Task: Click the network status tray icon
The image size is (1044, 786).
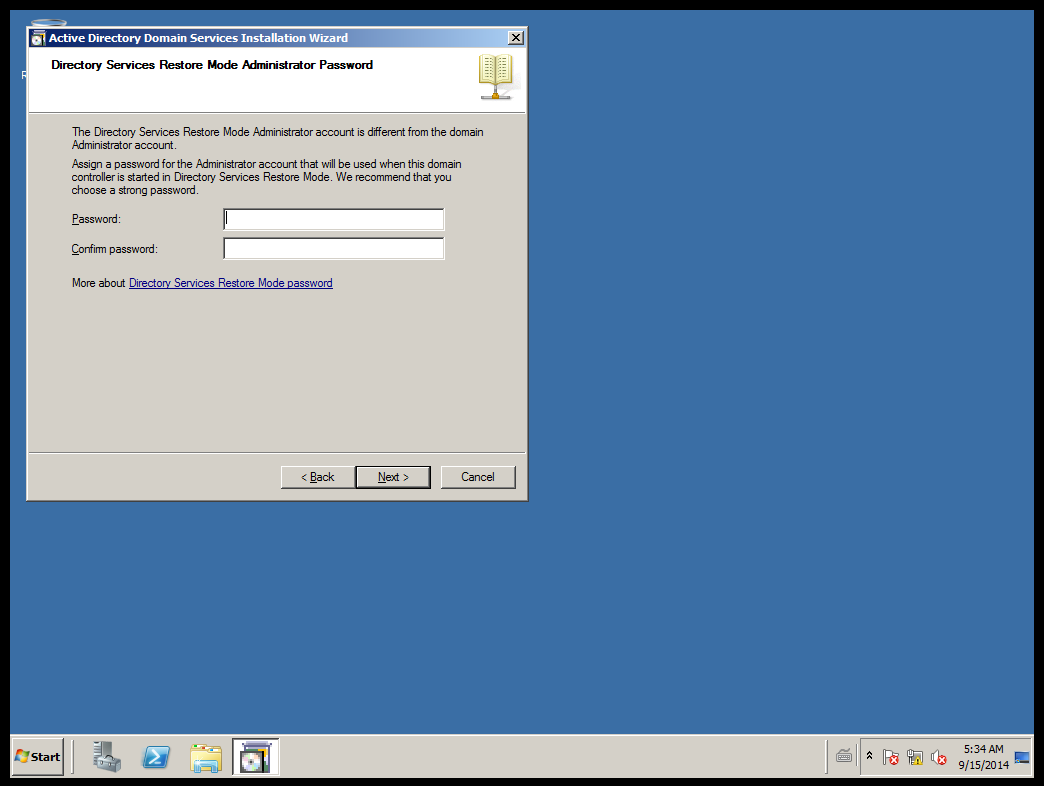Action: coord(915,757)
